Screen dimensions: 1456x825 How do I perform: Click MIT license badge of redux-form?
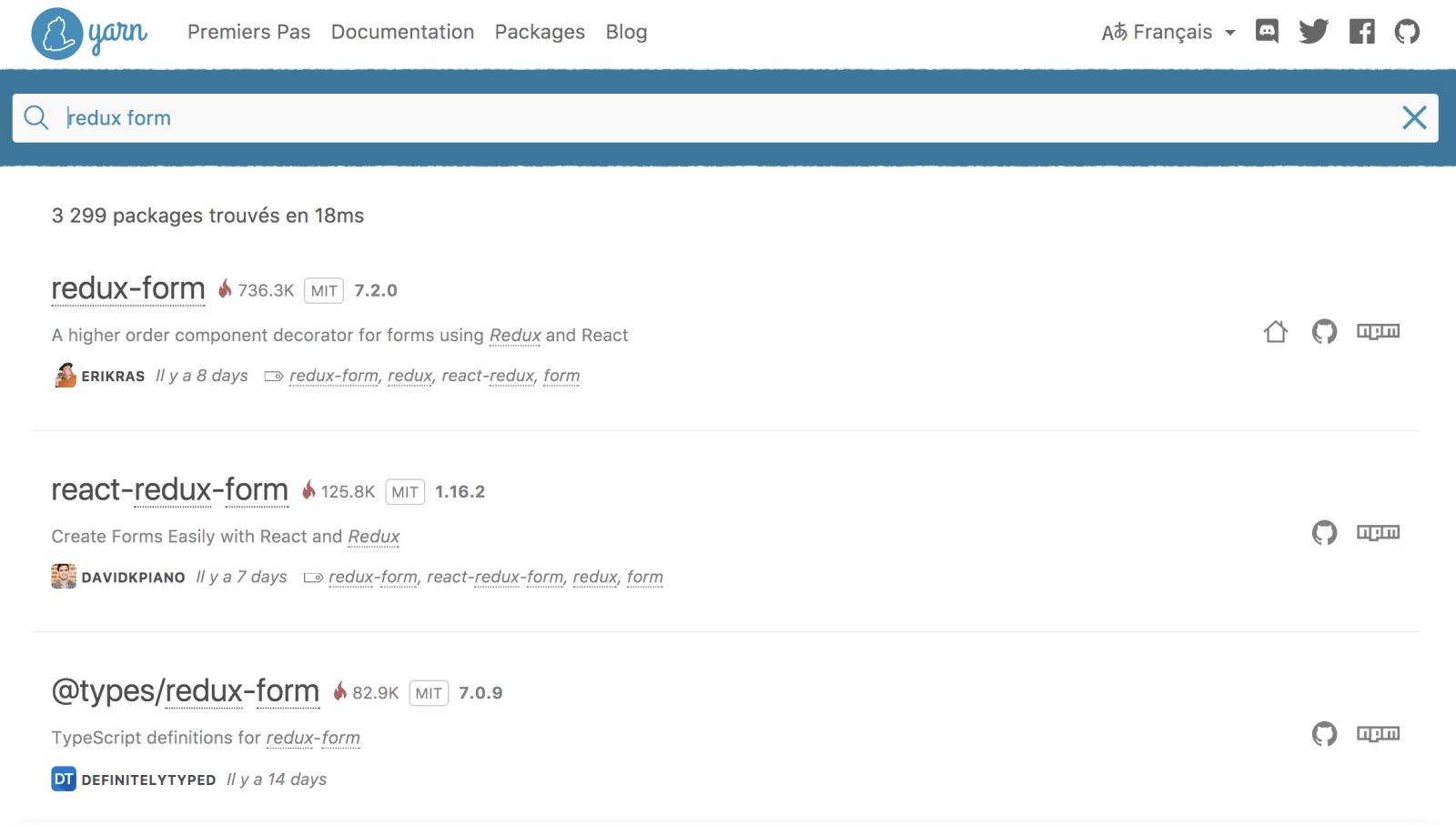(x=324, y=291)
